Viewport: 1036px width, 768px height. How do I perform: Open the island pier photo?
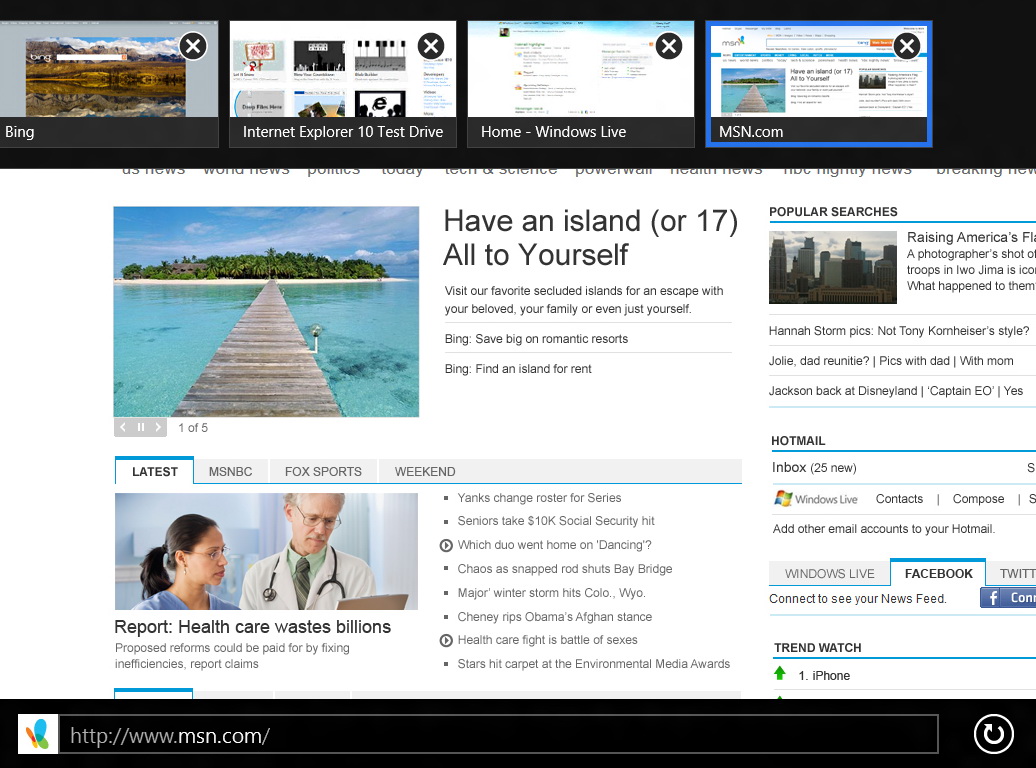pyautogui.click(x=266, y=311)
